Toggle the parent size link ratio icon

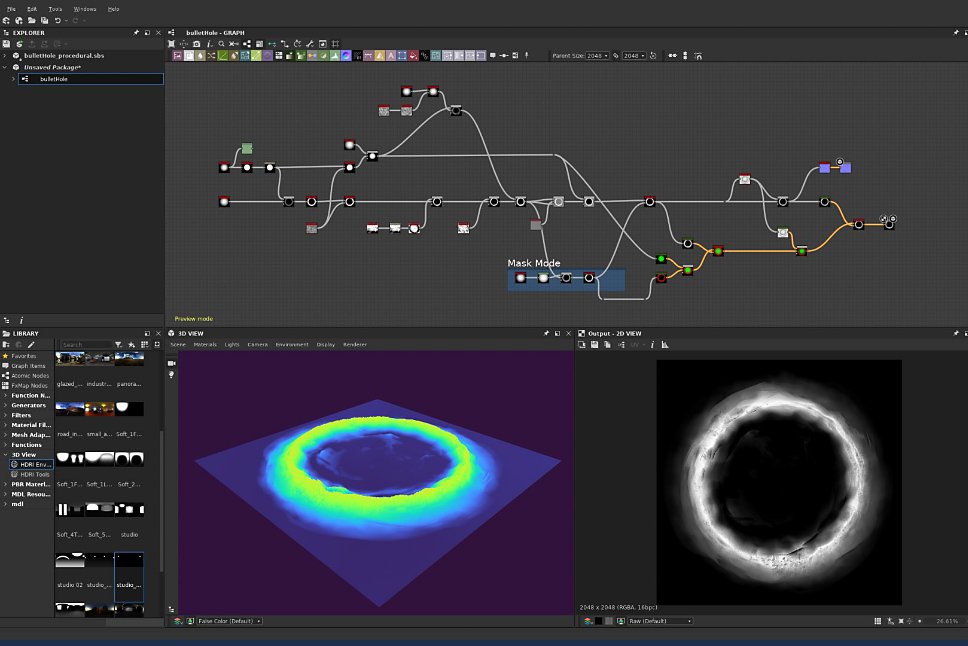point(615,56)
